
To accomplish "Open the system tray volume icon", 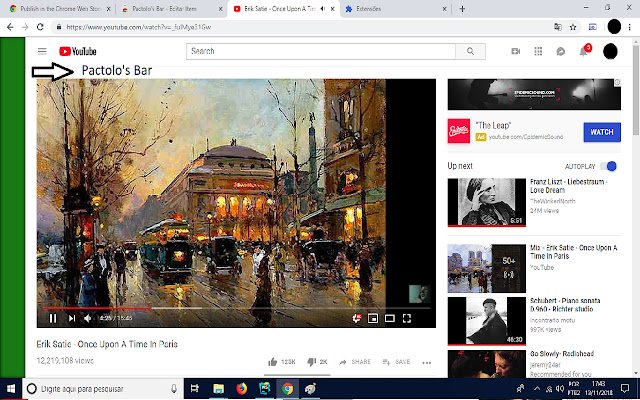I will (560, 389).
